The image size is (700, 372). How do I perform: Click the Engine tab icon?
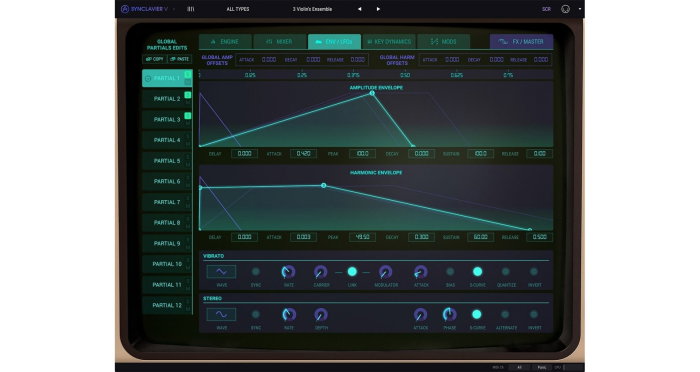(x=213, y=42)
